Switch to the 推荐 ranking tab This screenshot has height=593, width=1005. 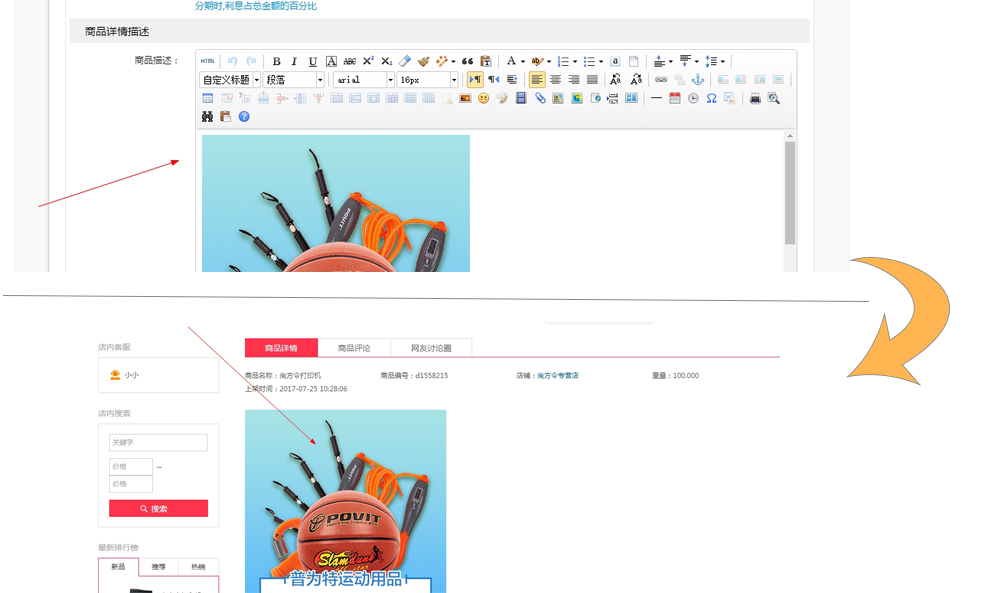point(158,567)
